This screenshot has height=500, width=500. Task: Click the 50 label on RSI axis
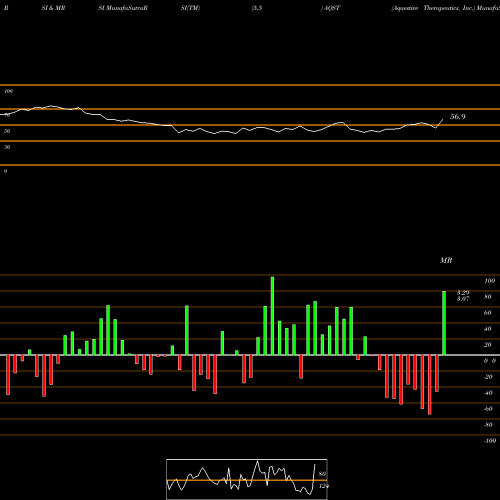[7, 131]
